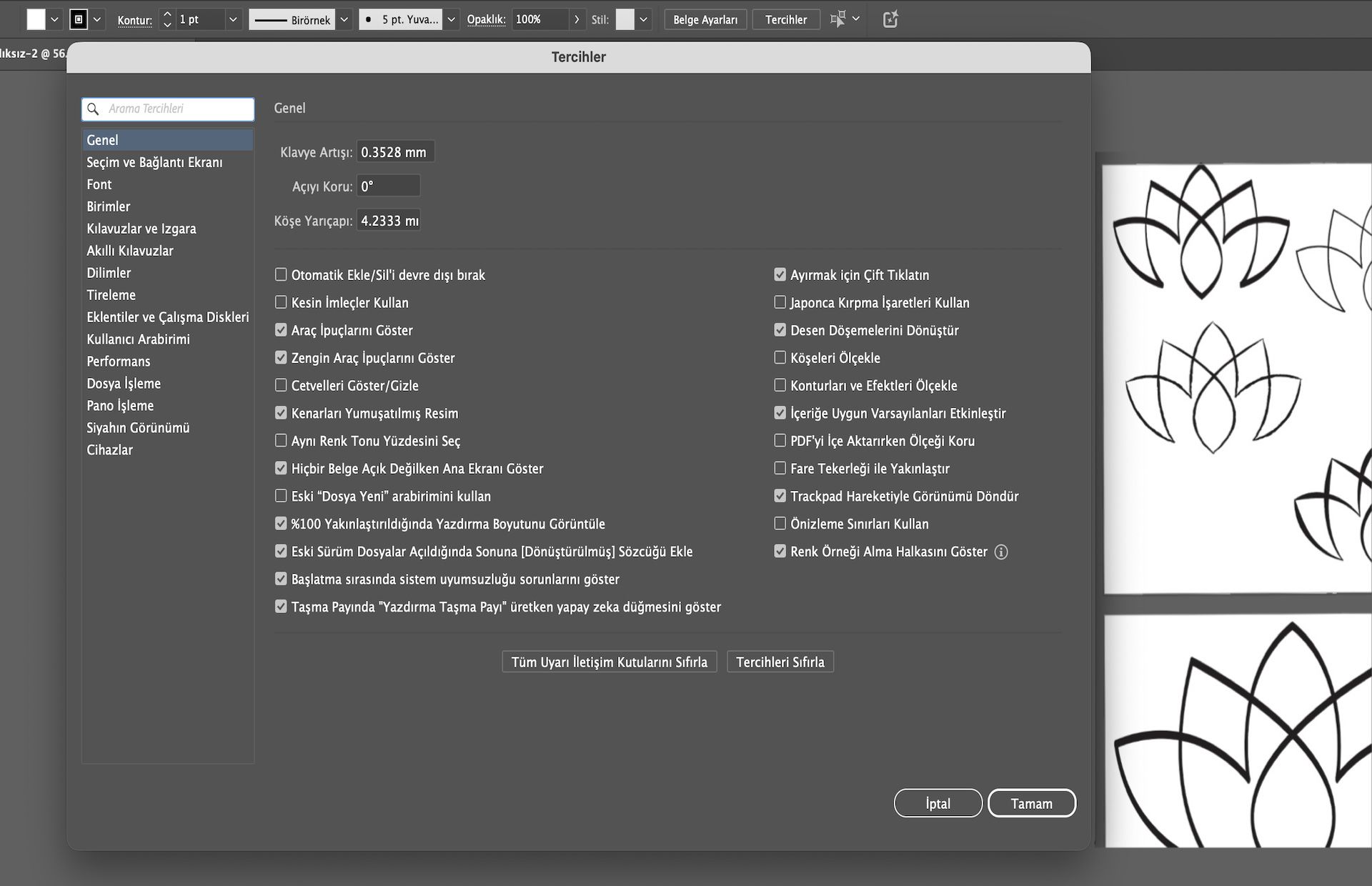Viewport: 1372px width, 886px height.
Task: Enable Fare Tekerleği ile Yakınlaştır
Action: [x=780, y=469]
